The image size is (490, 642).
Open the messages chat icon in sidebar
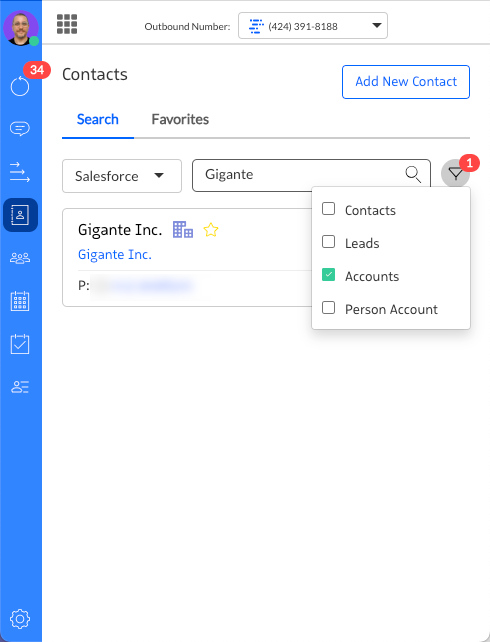[x=20, y=129]
